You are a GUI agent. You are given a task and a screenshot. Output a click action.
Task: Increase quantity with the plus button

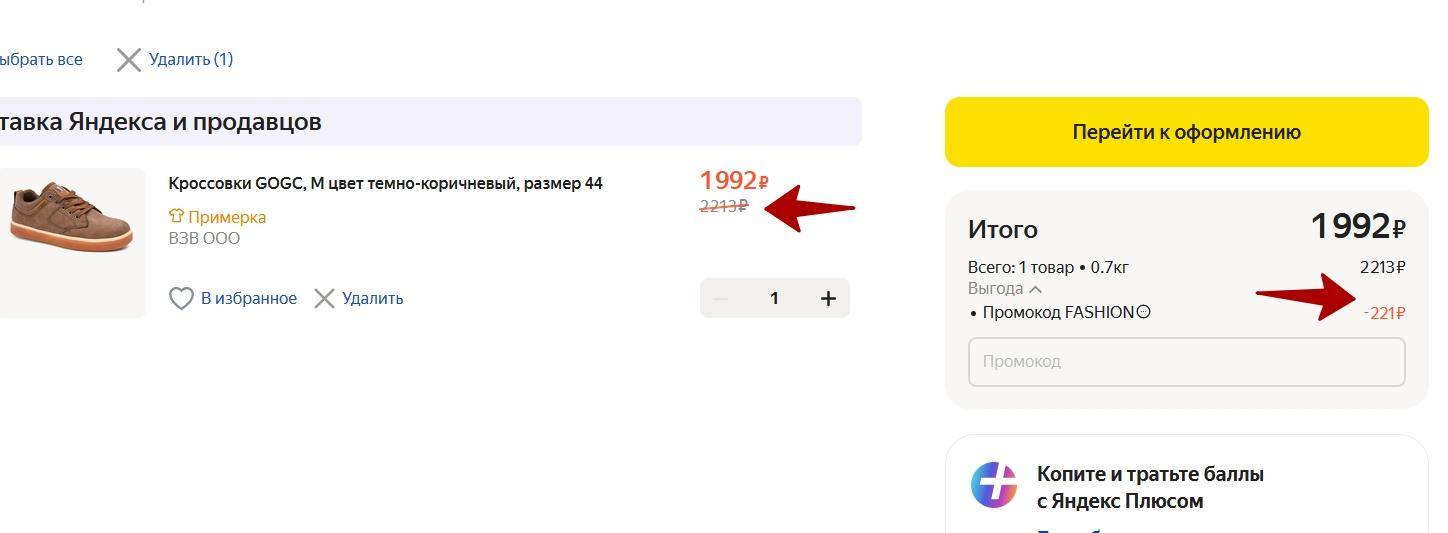coord(828,298)
